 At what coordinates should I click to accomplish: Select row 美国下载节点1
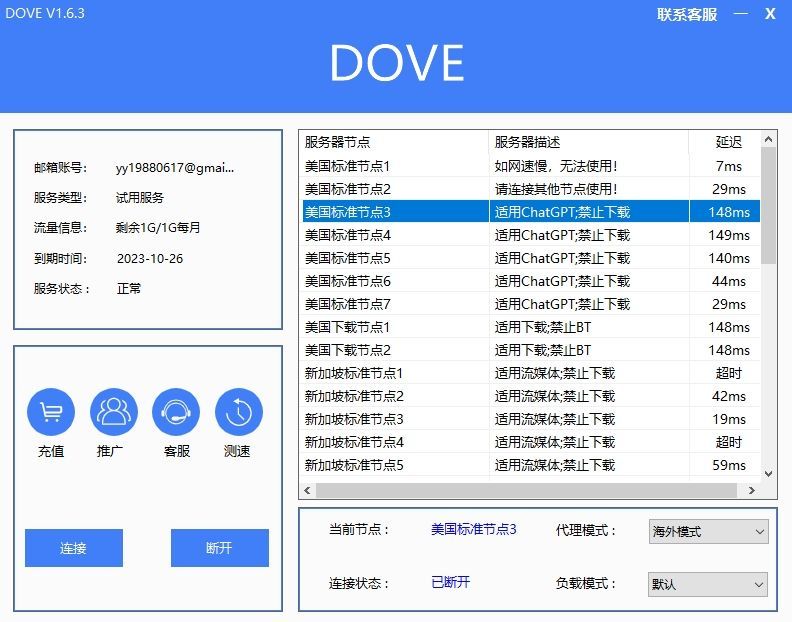pyautogui.click(x=531, y=327)
